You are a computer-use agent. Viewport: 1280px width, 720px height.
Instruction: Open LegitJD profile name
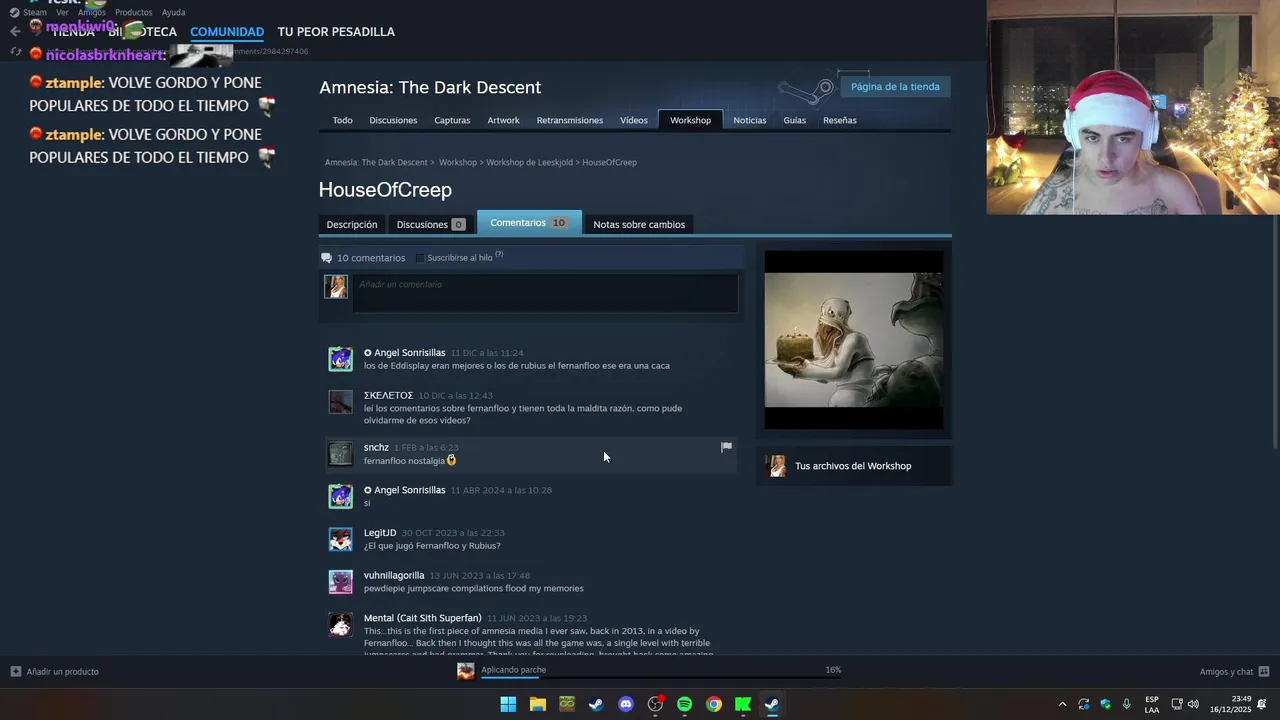click(x=380, y=533)
